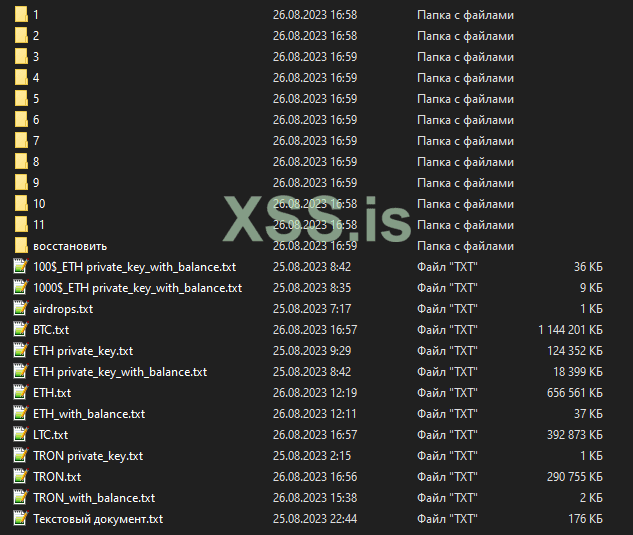Select the airdrops.txt file icon
This screenshot has width=633, height=535.
coord(21,309)
